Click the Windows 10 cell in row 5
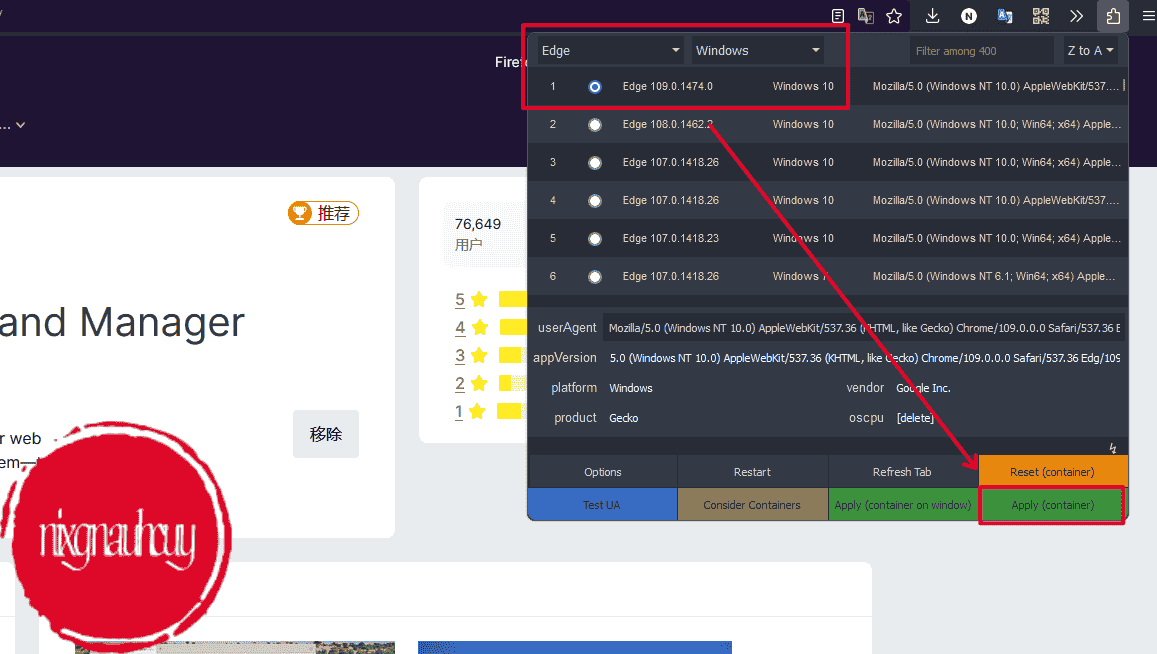This screenshot has width=1157, height=654. point(803,238)
